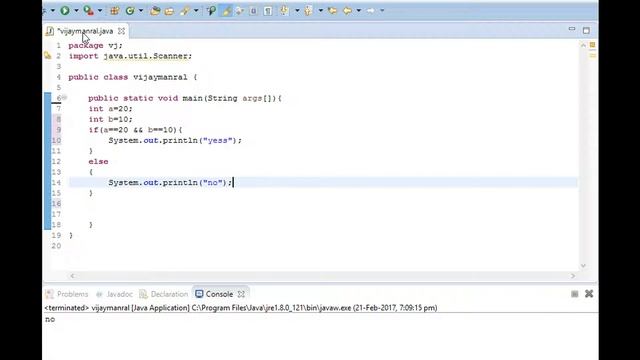Place cursor on 'int b=10;' line
This screenshot has height=360, width=640.
110,119
